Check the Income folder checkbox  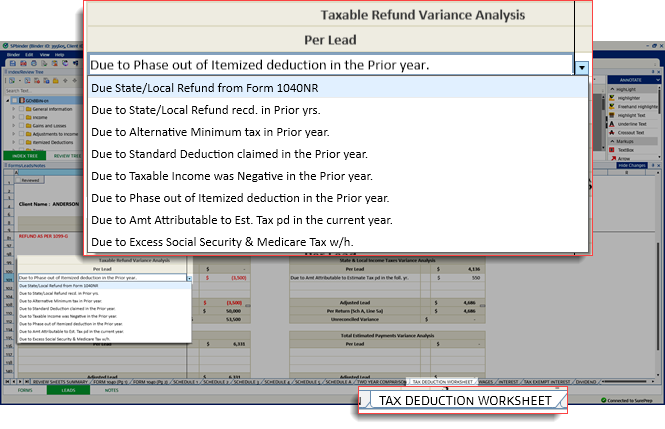coord(21,117)
